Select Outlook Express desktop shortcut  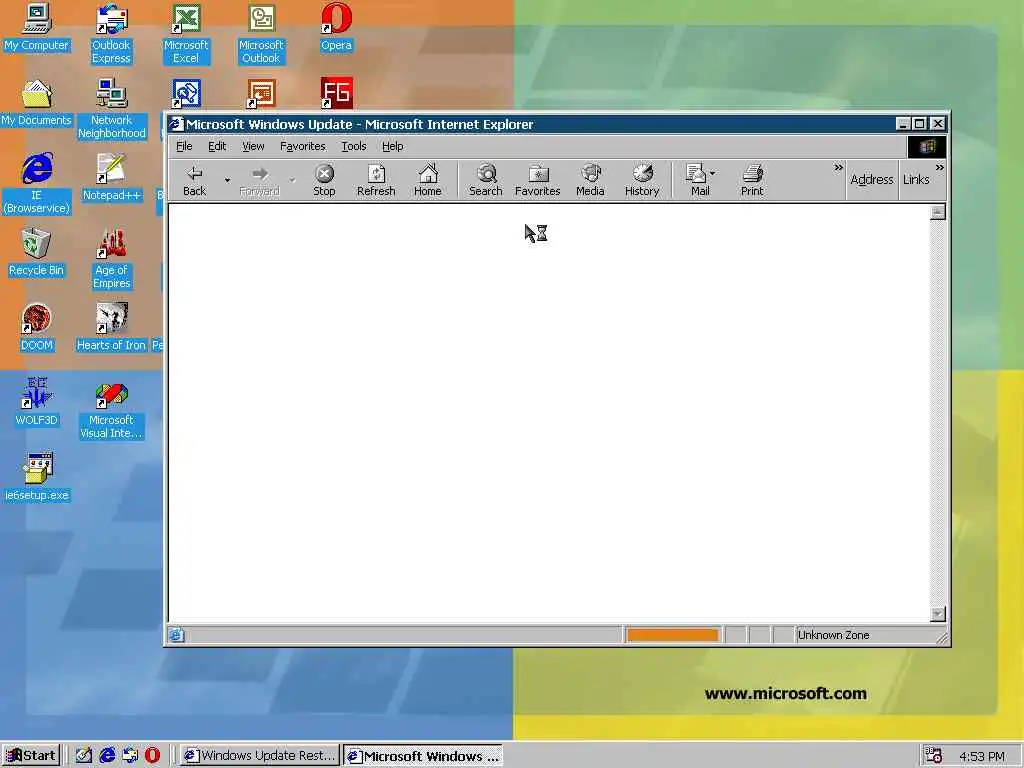click(x=112, y=34)
